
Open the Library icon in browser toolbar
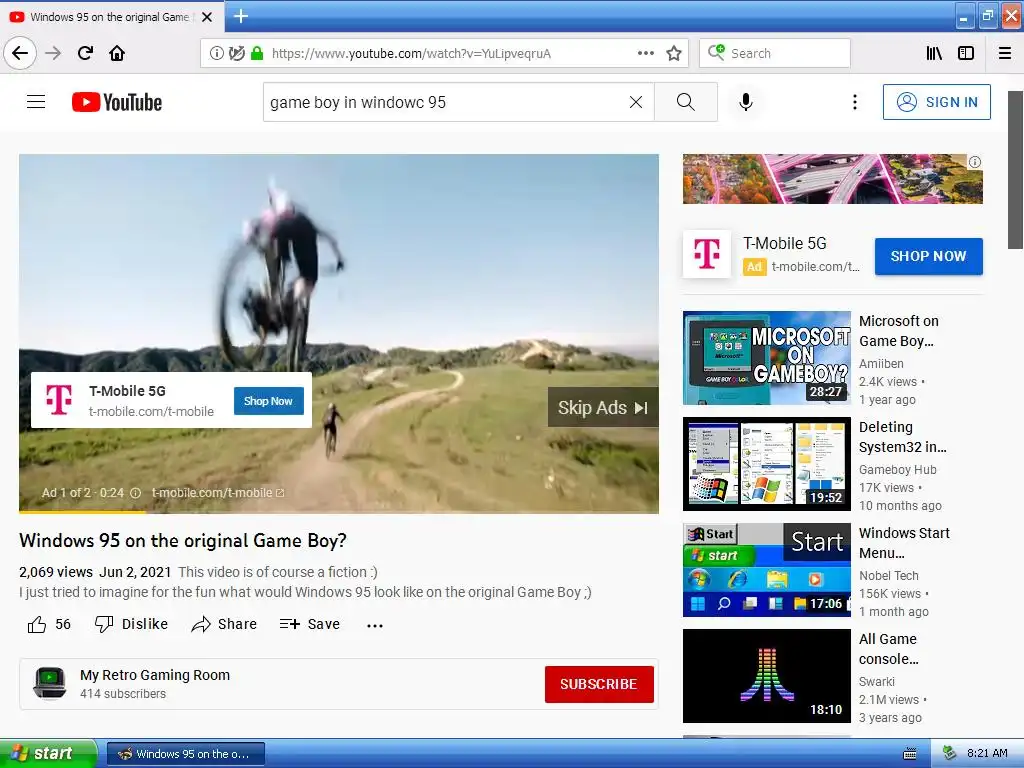[934, 54]
